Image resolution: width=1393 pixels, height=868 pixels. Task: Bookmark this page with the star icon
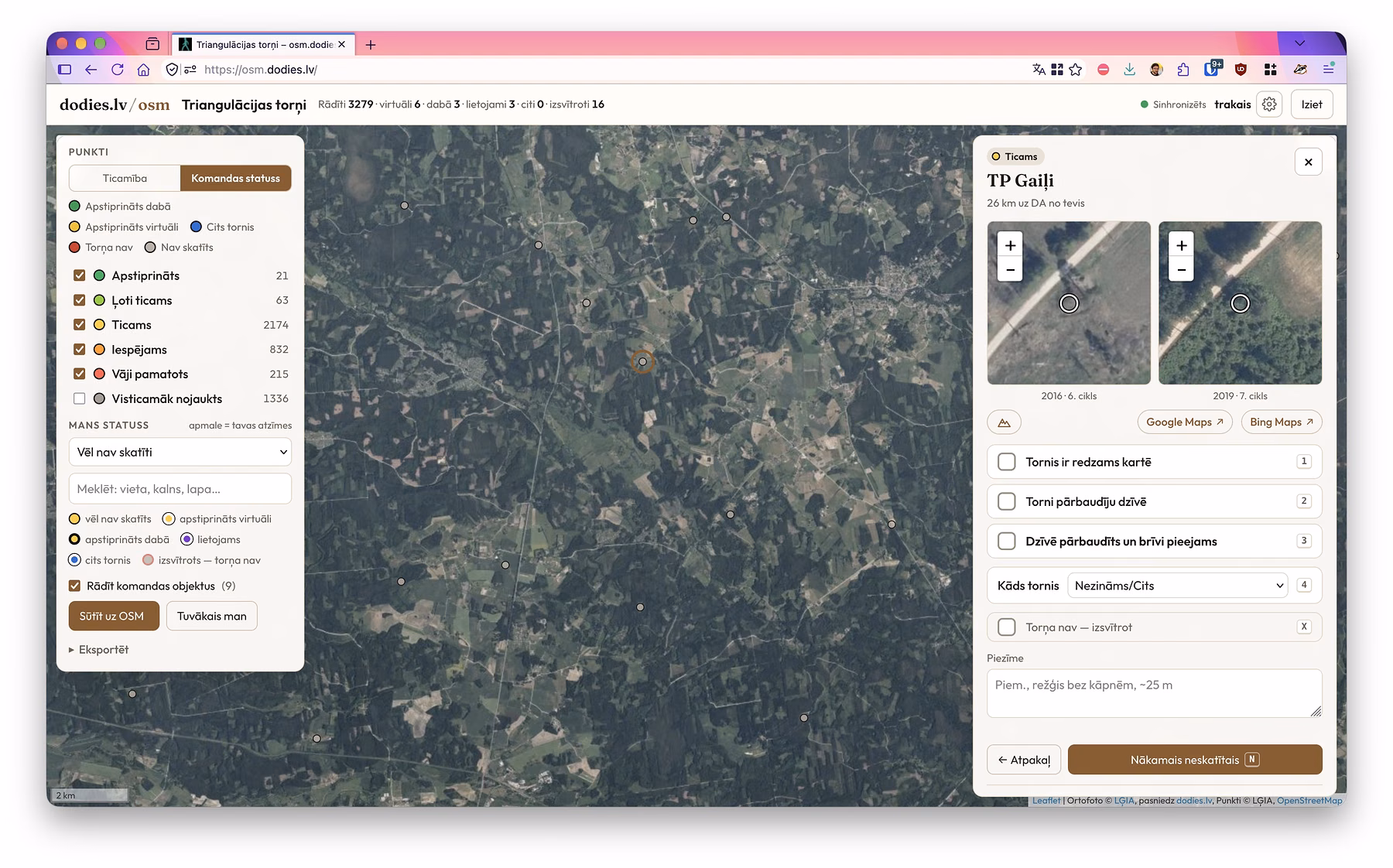(x=1075, y=70)
